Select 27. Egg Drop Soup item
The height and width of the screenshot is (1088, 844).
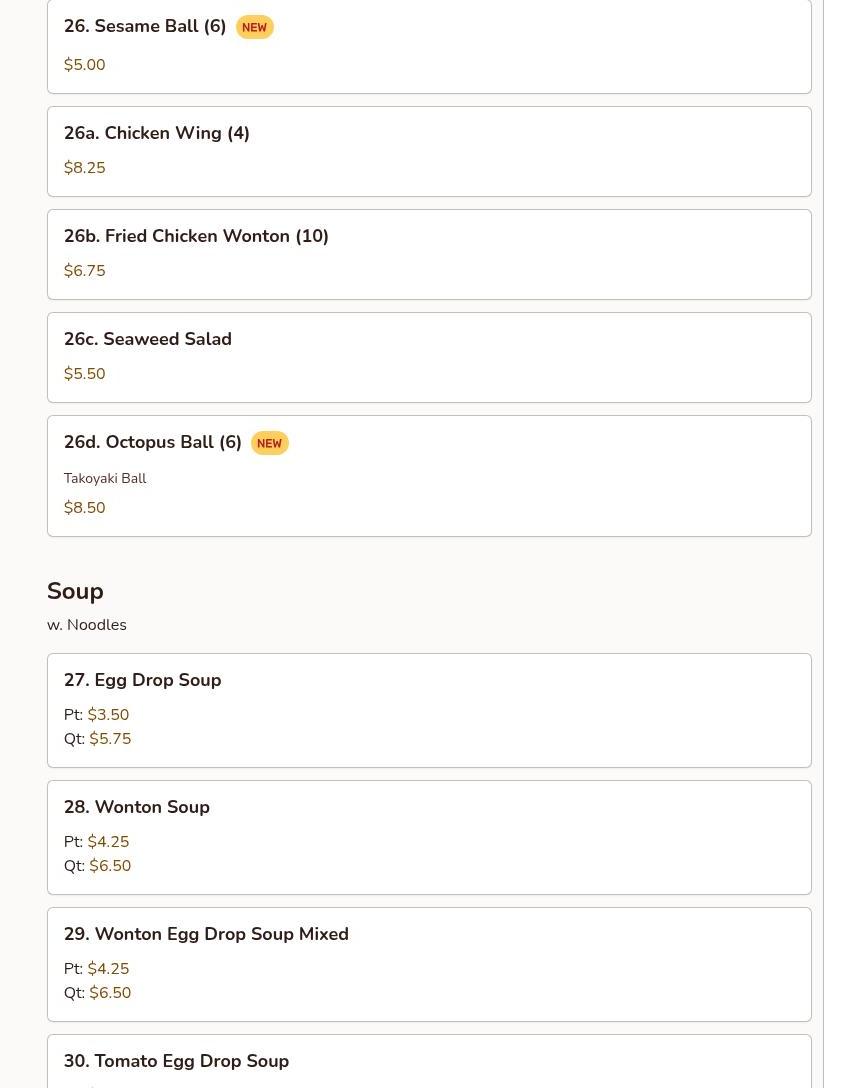[429, 711]
